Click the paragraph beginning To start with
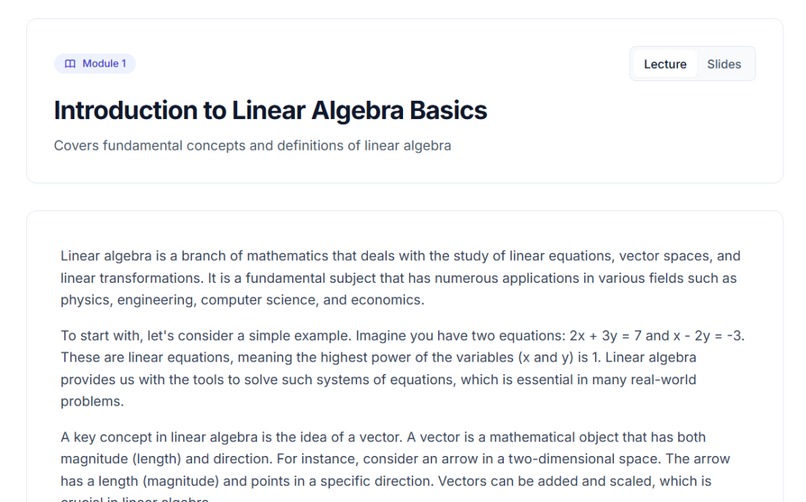The image size is (806, 502). pos(402,368)
